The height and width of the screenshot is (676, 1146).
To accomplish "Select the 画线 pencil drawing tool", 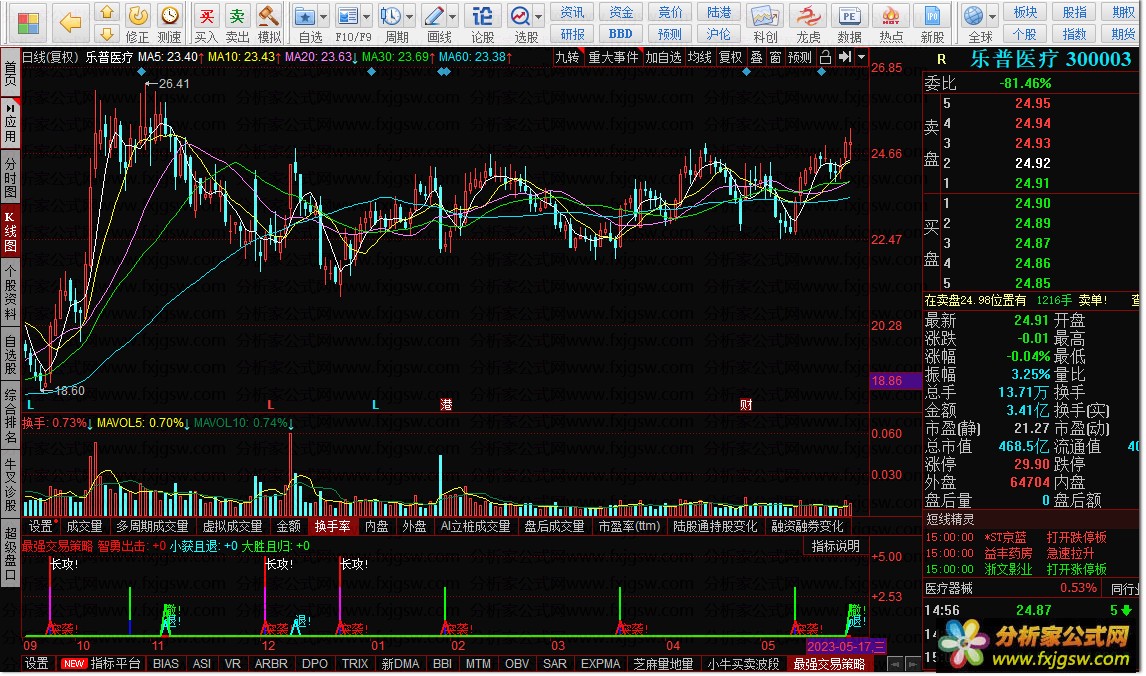I will pyautogui.click(x=434, y=16).
